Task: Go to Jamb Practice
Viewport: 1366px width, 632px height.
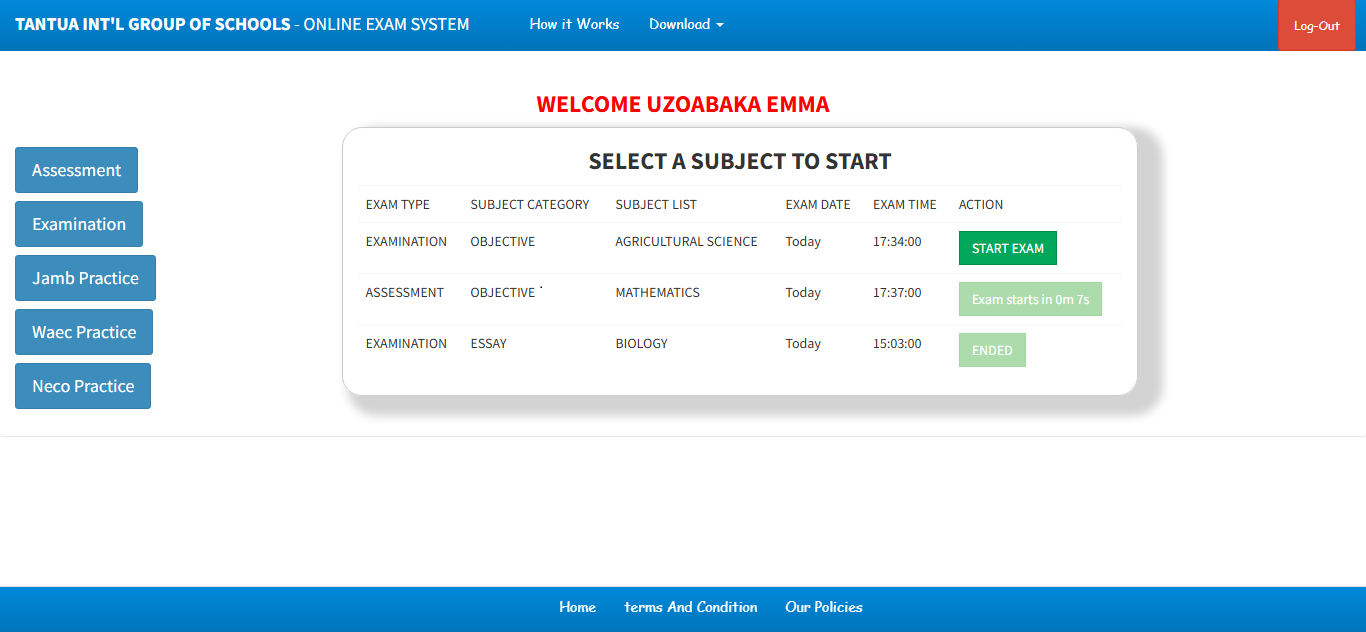Action: [x=85, y=278]
